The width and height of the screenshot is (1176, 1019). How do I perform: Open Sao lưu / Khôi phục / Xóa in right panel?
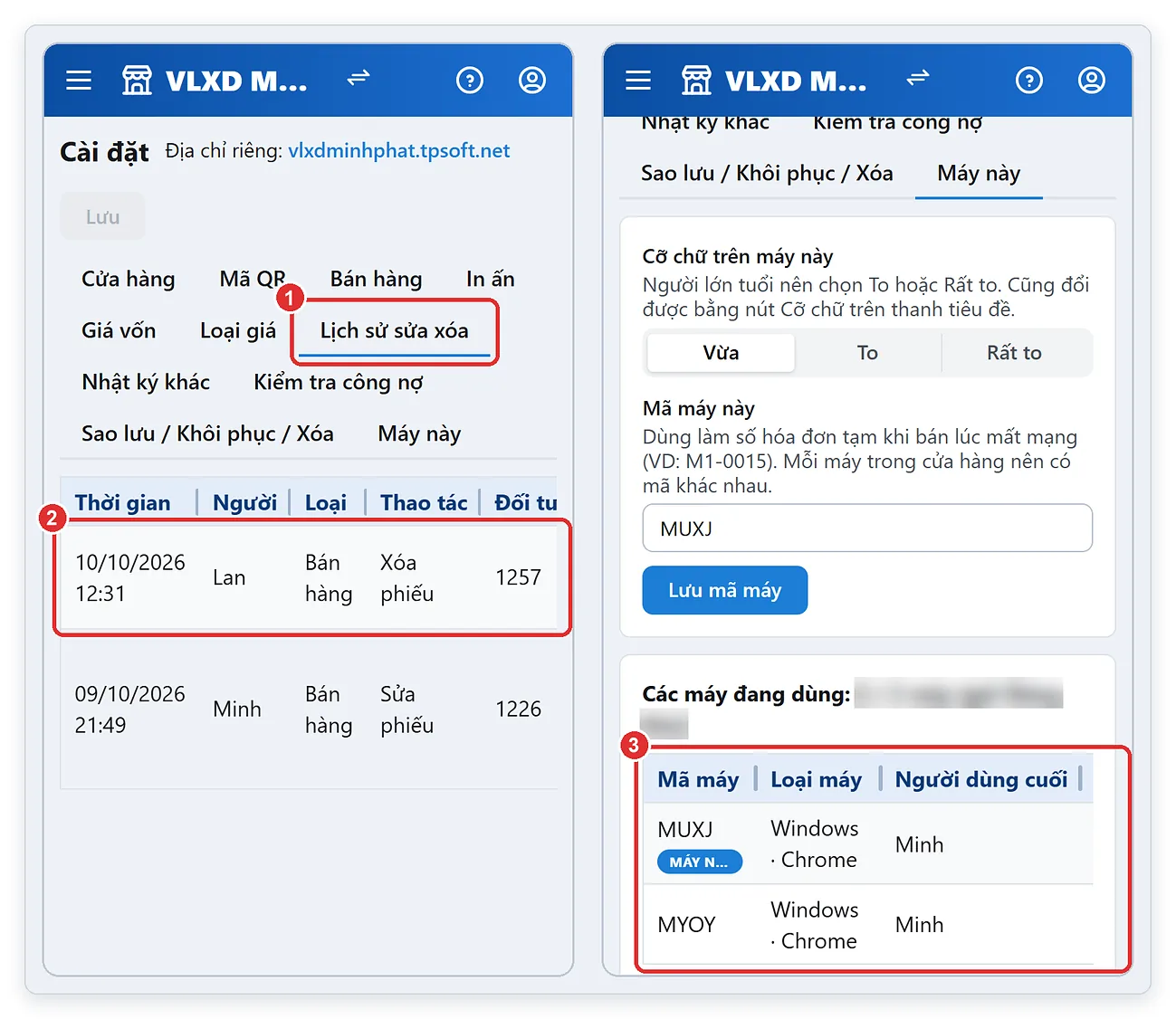tap(767, 173)
